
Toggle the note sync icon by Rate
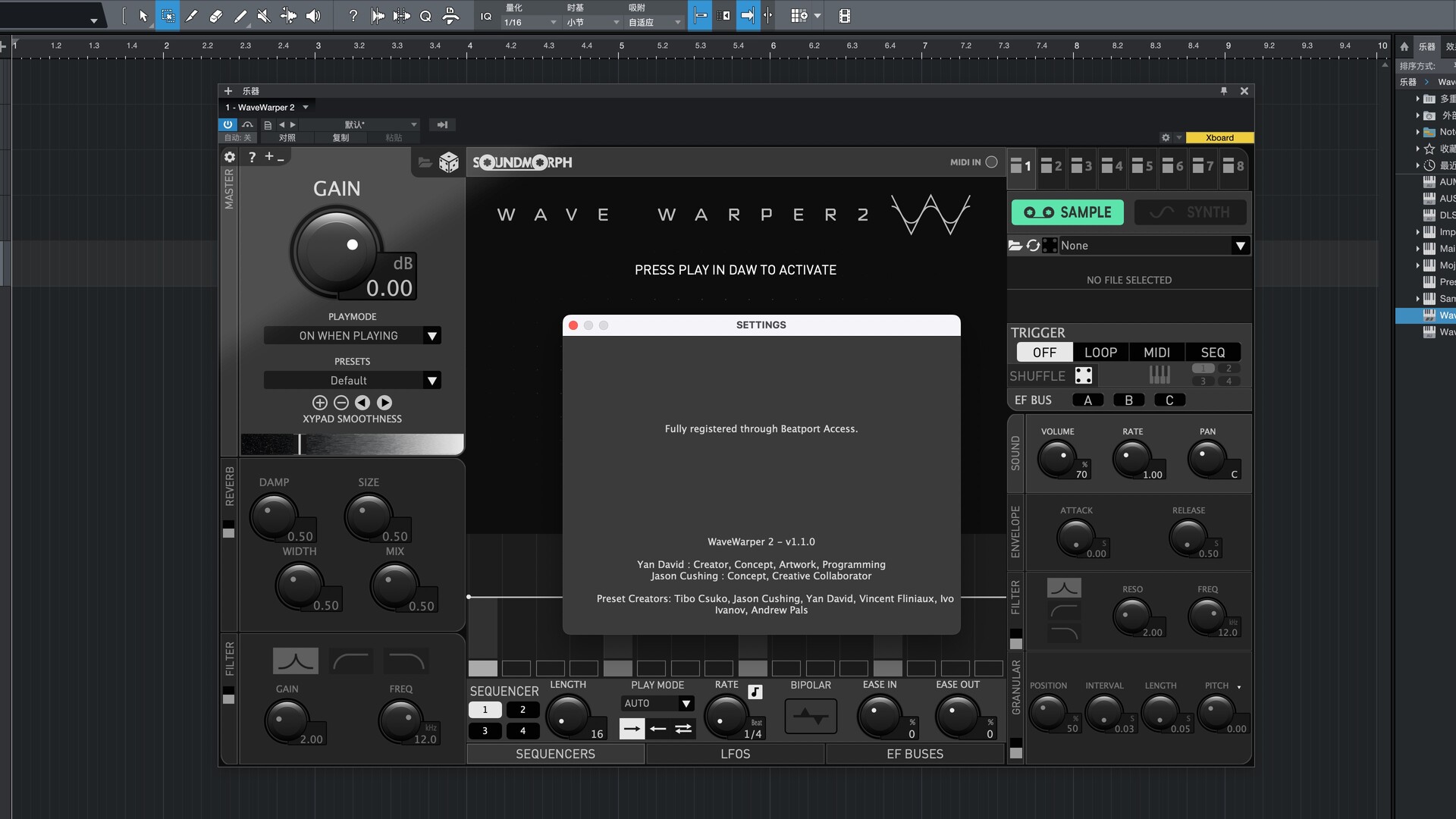point(755,692)
